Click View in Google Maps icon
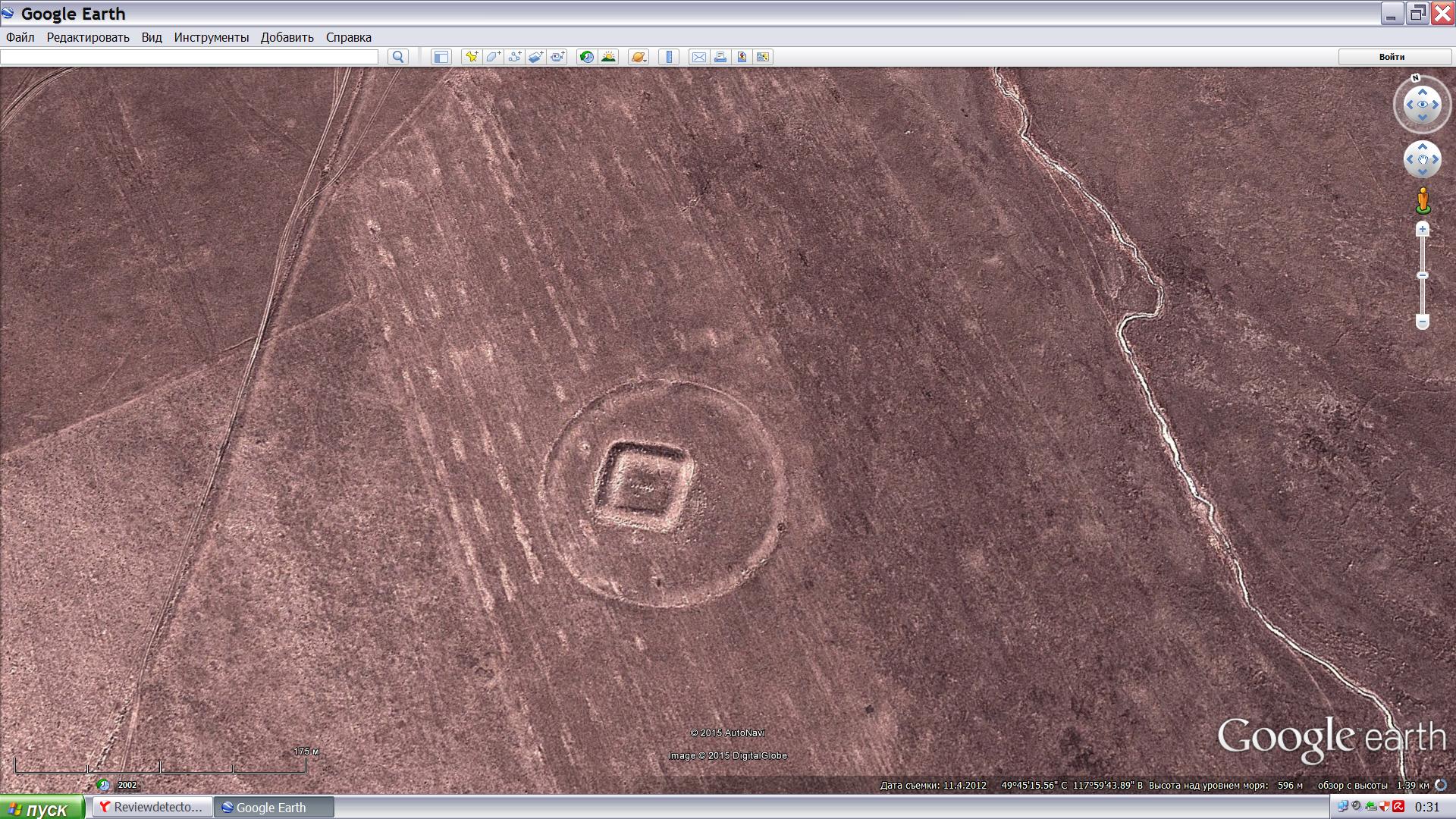The image size is (1456, 819). [742, 57]
